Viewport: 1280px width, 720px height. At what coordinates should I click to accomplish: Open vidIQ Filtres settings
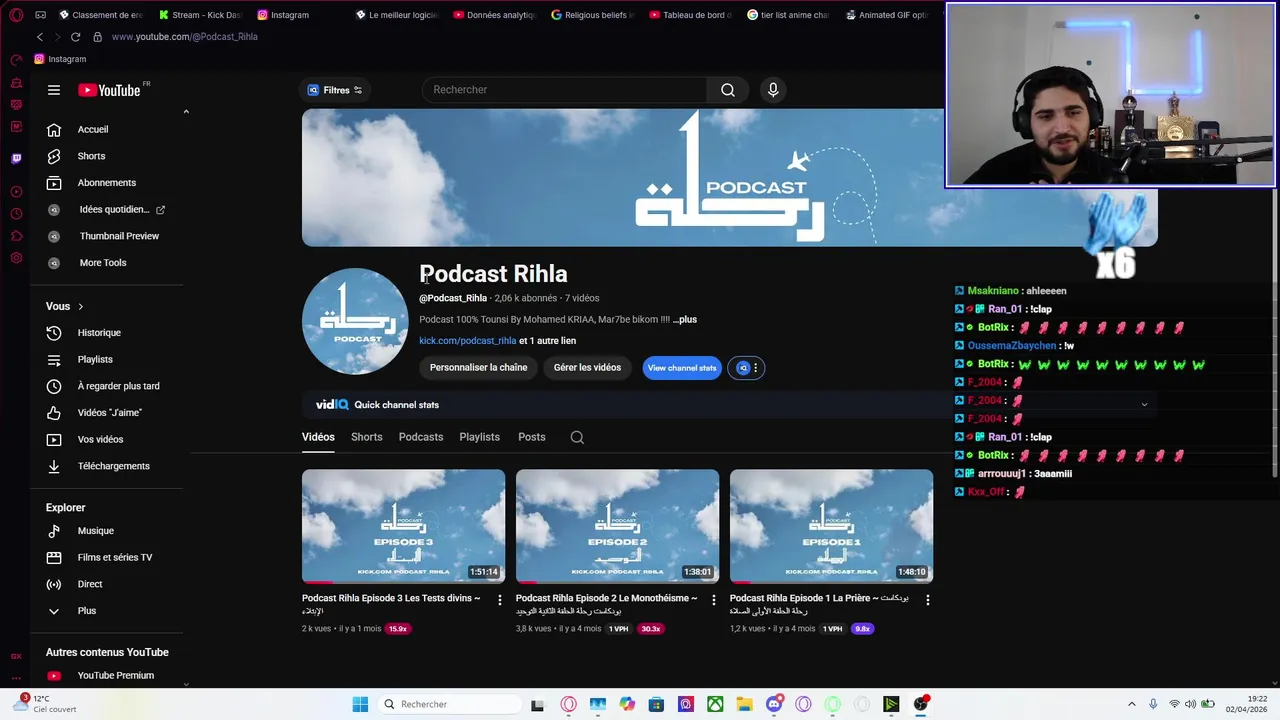(335, 90)
